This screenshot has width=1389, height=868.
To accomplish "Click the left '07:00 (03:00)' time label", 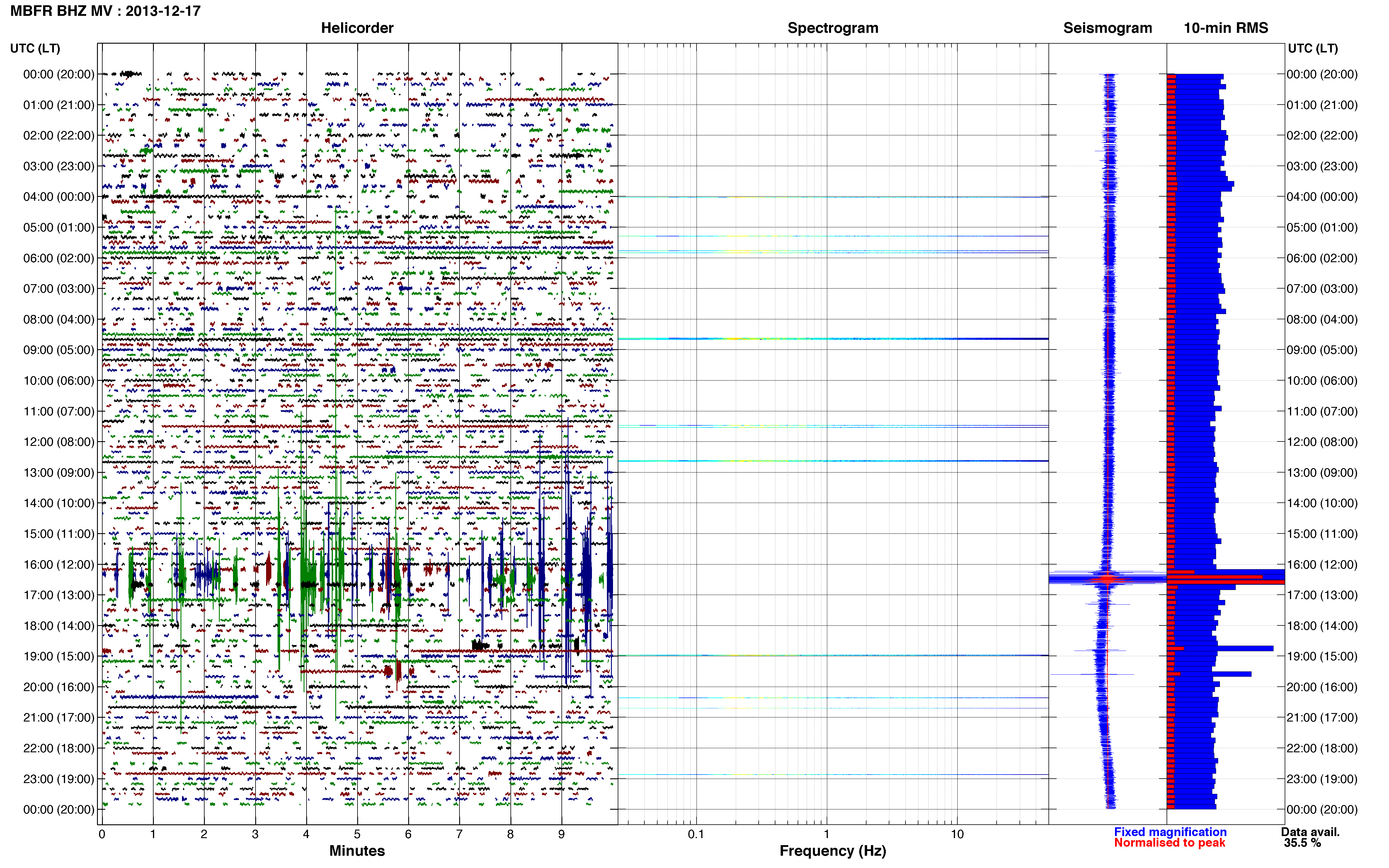I will pos(59,289).
